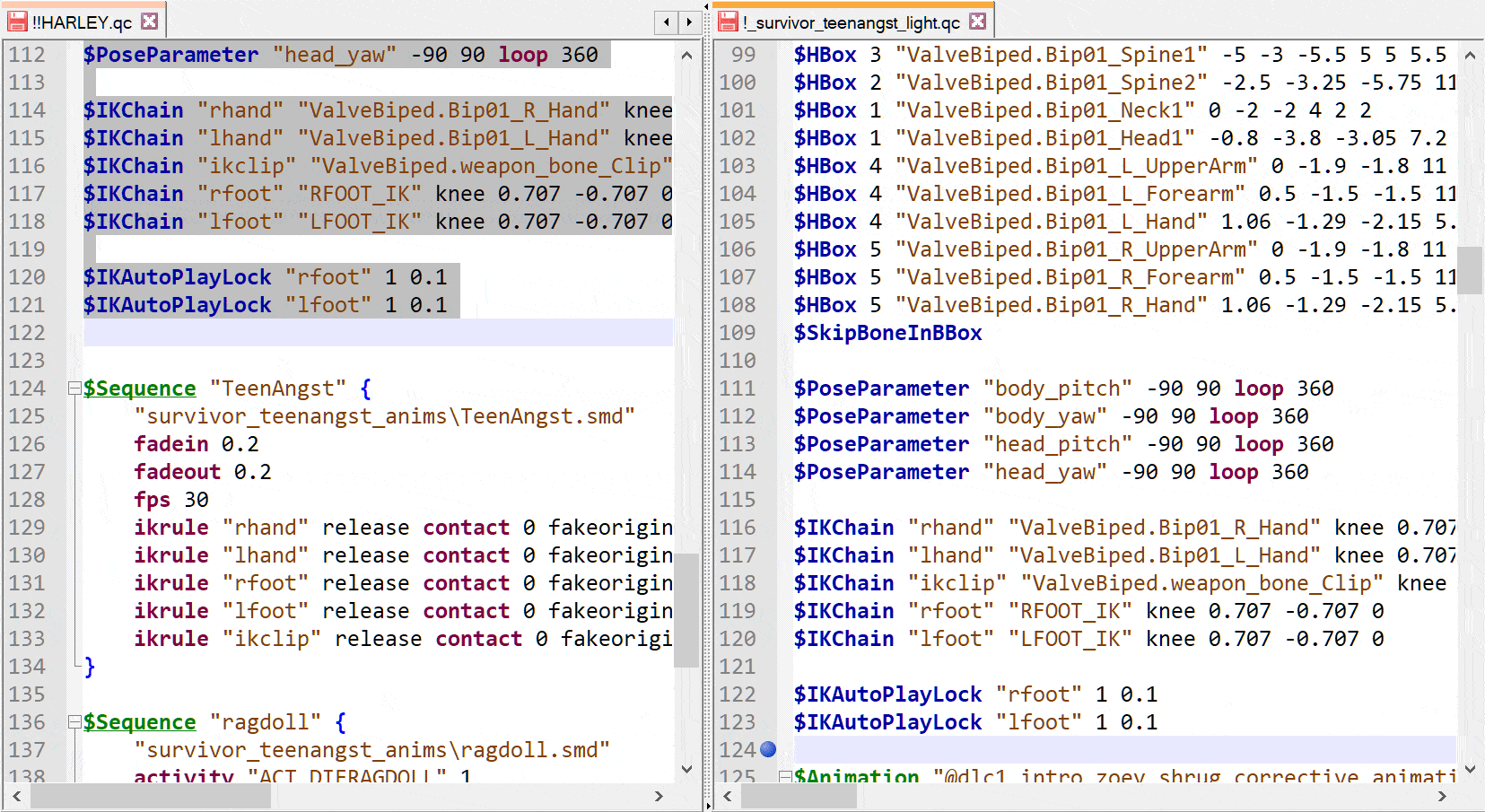
Task: Click the left pane vertical scrollbar thumb
Action: click(x=686, y=610)
